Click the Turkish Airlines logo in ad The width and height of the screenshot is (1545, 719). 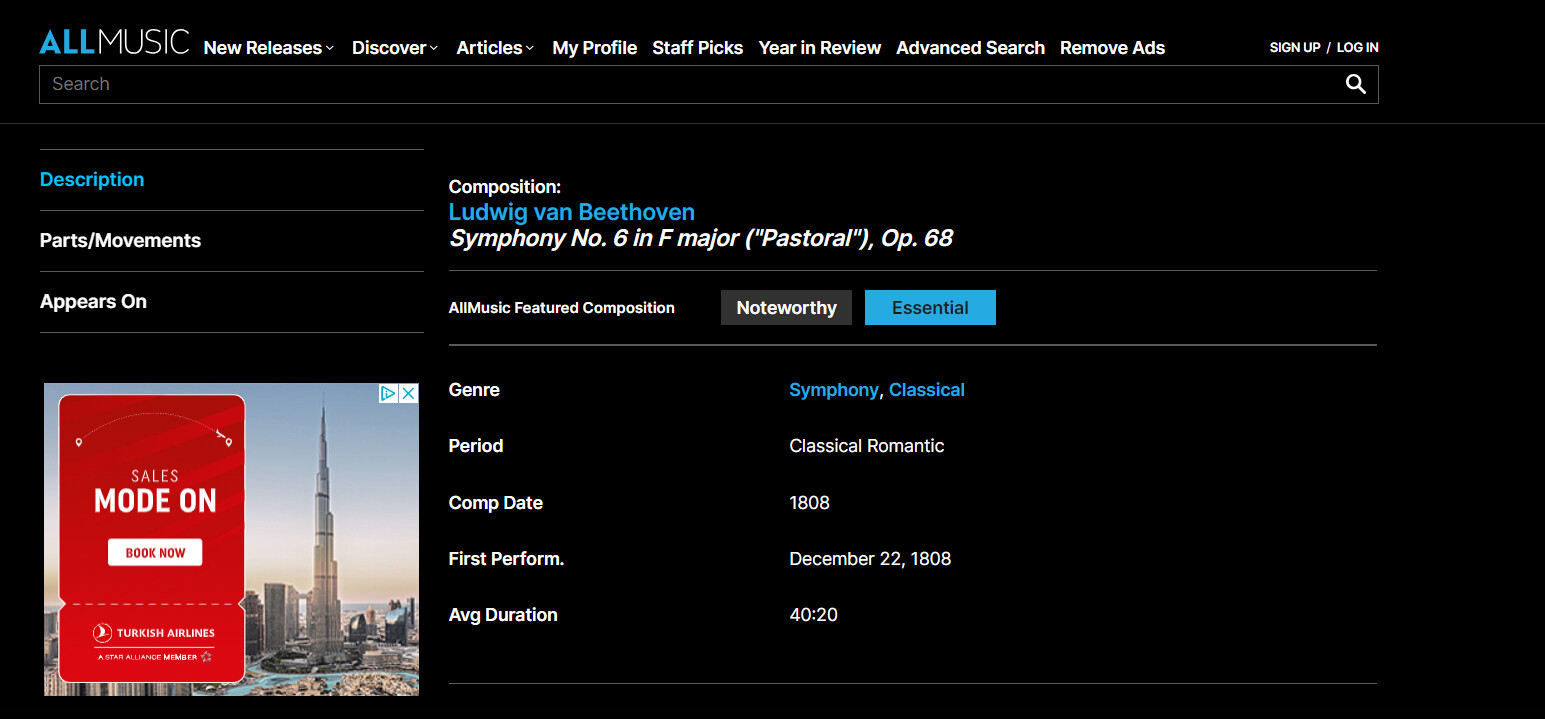click(154, 633)
